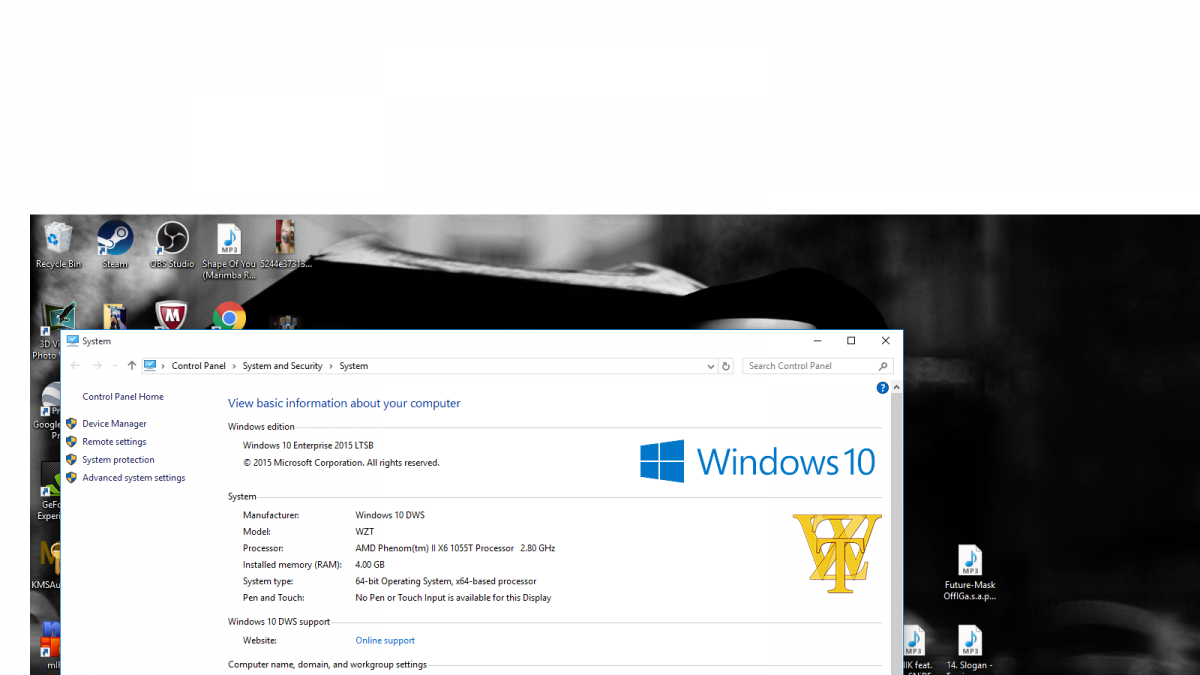Select the Steam desktop shortcut
The image size is (1200, 675).
115,245
